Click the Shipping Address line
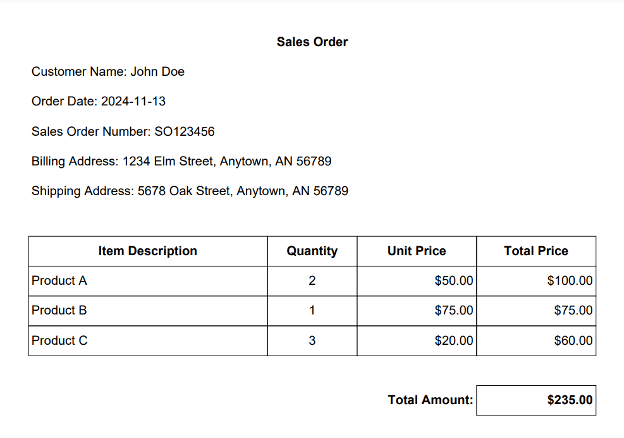Screen dimensions: 624x438 189,190
